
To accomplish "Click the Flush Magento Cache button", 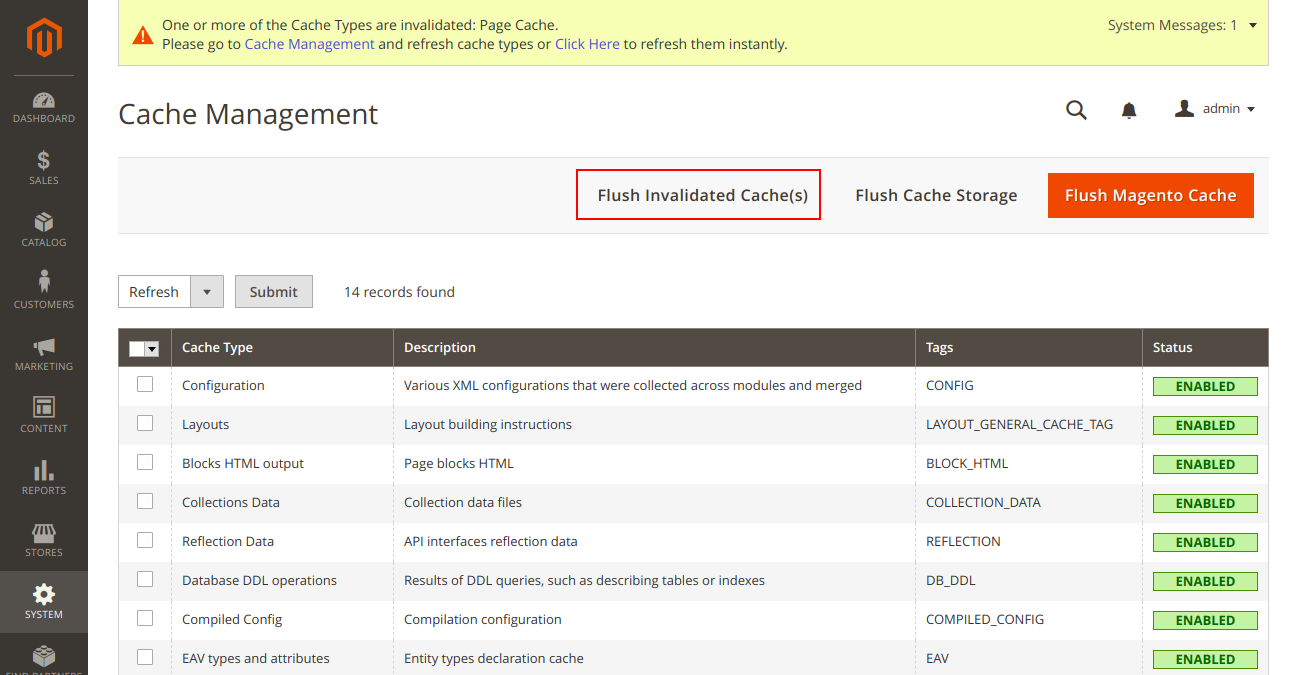I will [1151, 195].
